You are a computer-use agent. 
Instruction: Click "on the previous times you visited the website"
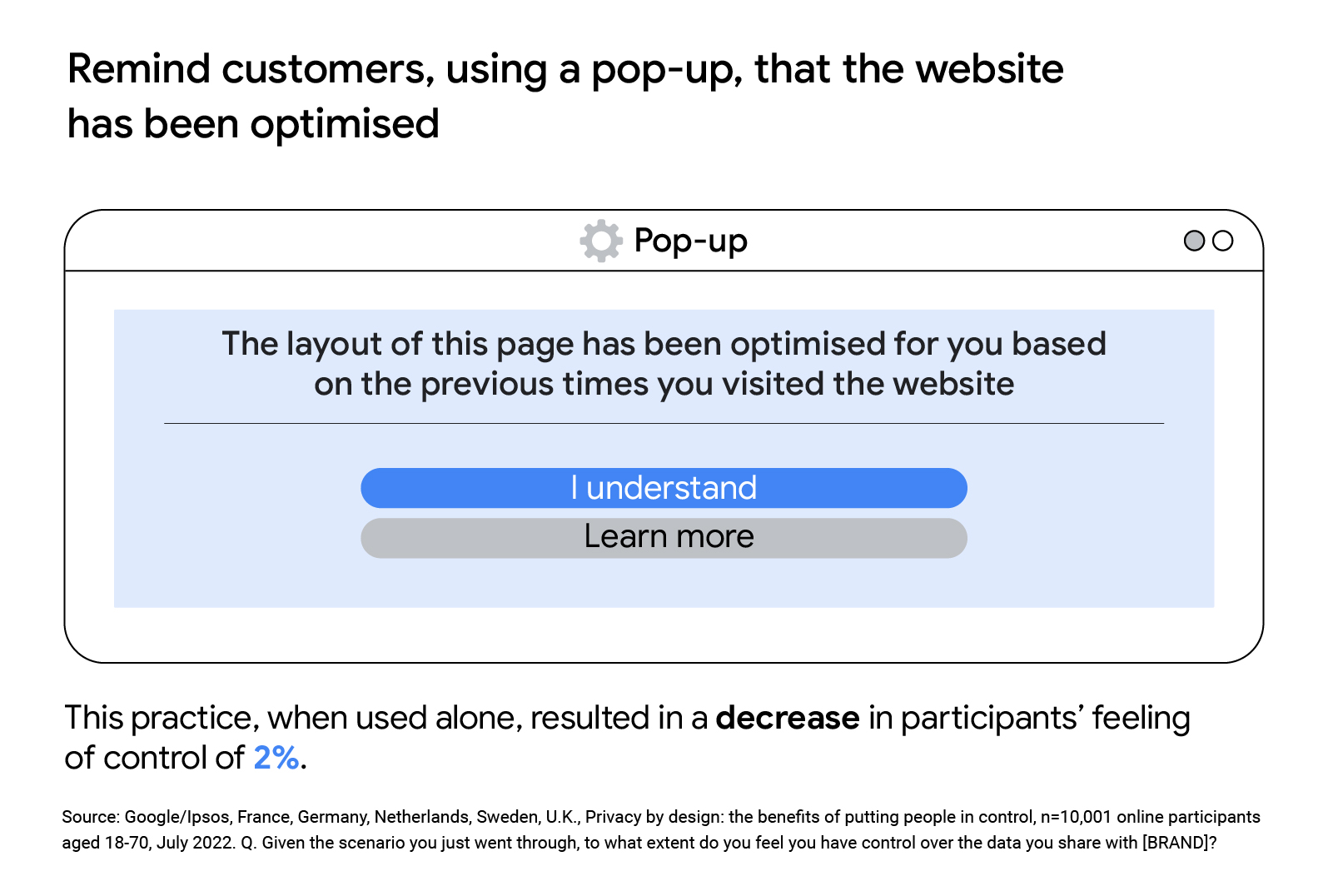tap(664, 385)
